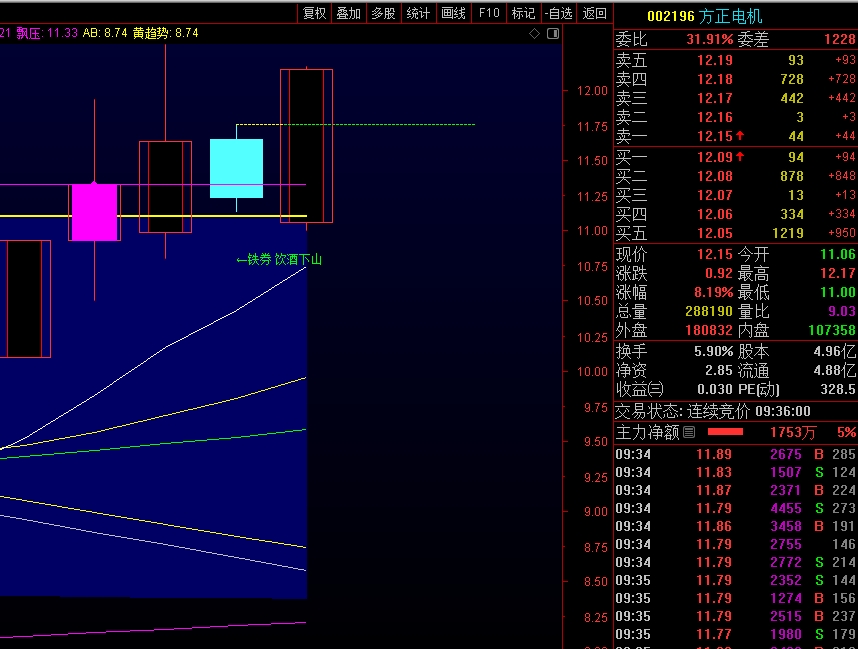The width and height of the screenshot is (858, 649).
Task: Click the -自选 remove from watchlist button
Action: coord(559,13)
